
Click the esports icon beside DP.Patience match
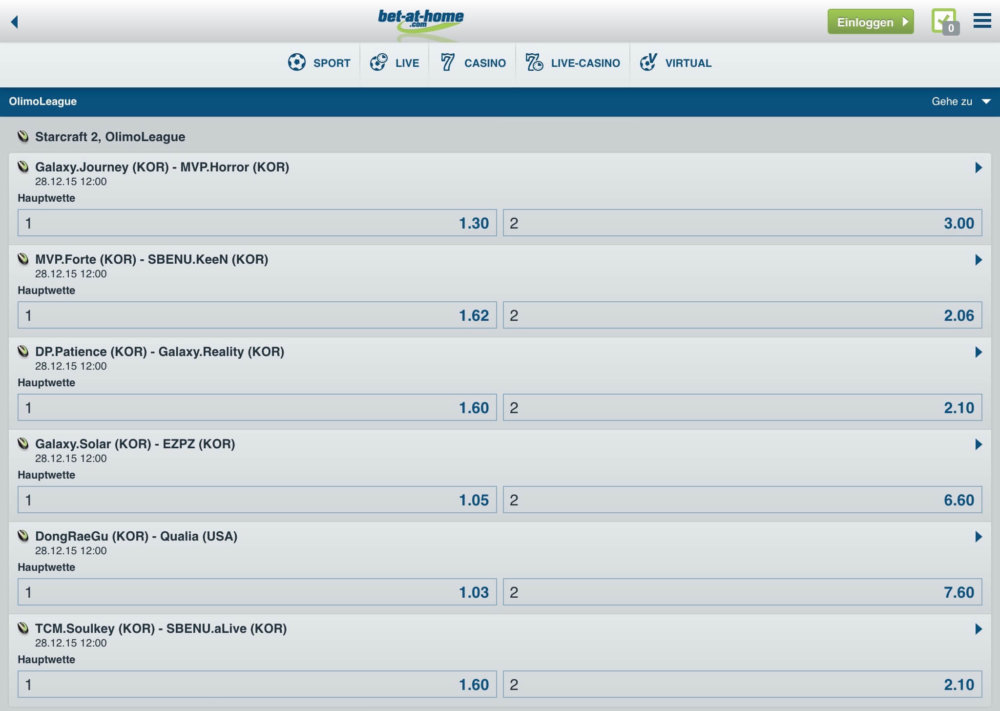23,351
